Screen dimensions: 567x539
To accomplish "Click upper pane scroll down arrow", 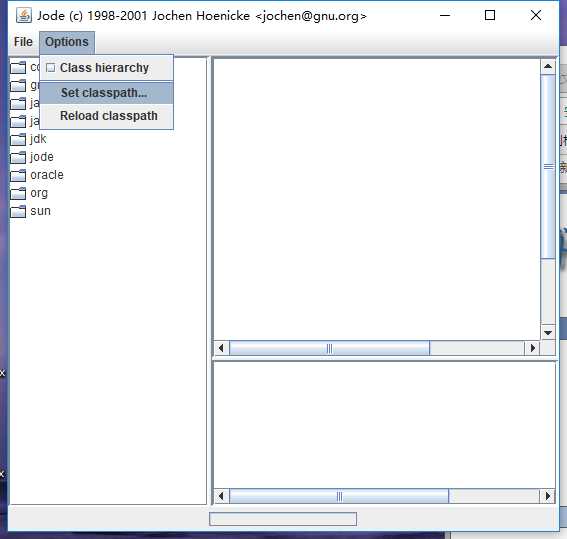I will coord(548,333).
